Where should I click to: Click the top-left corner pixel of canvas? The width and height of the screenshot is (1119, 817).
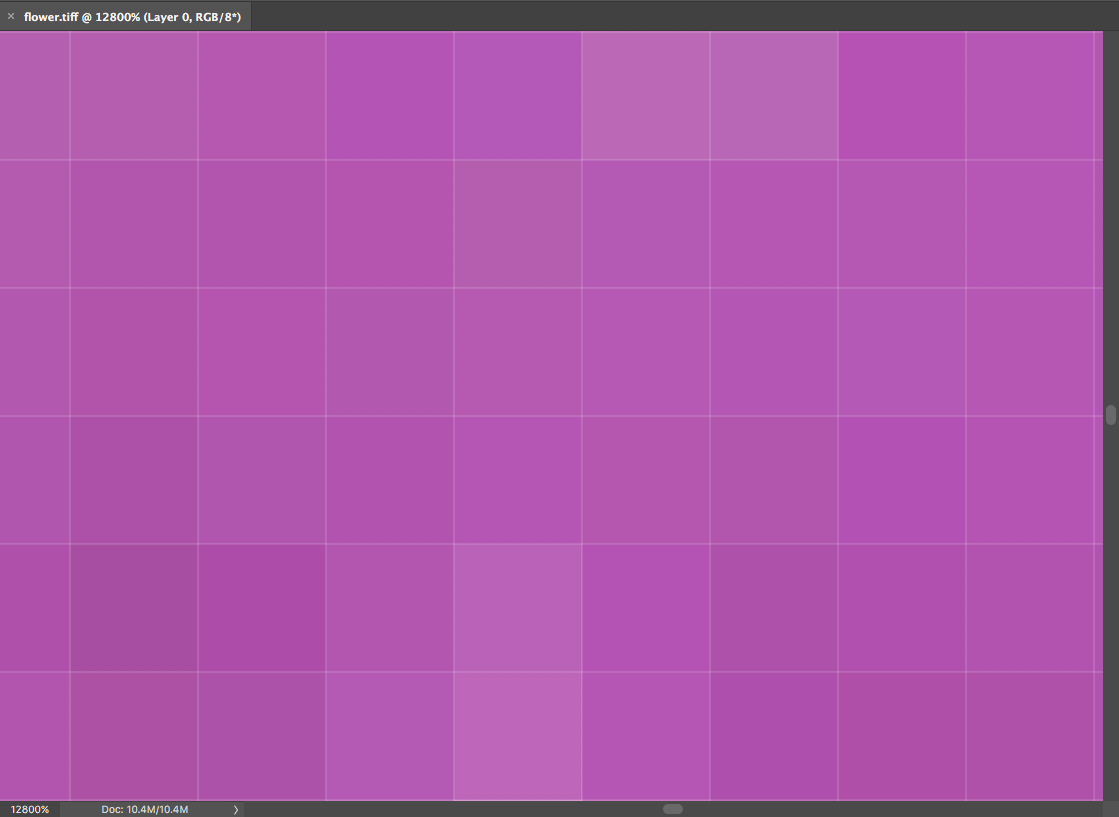click(x=34, y=96)
